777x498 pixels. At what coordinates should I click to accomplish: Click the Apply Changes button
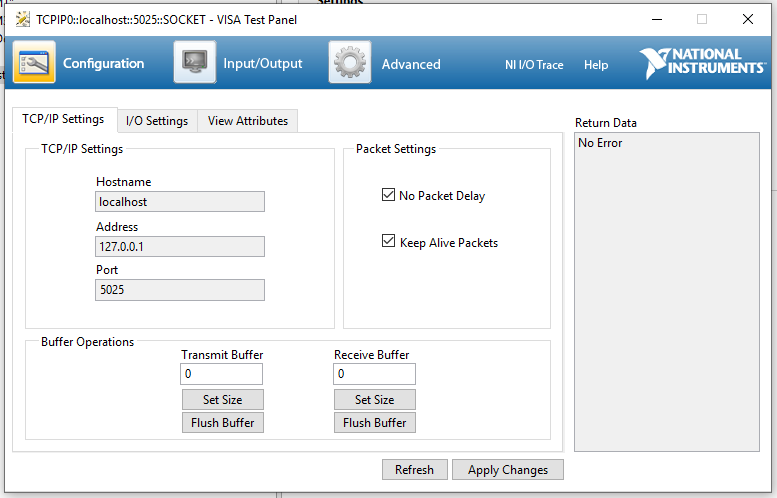(x=508, y=470)
